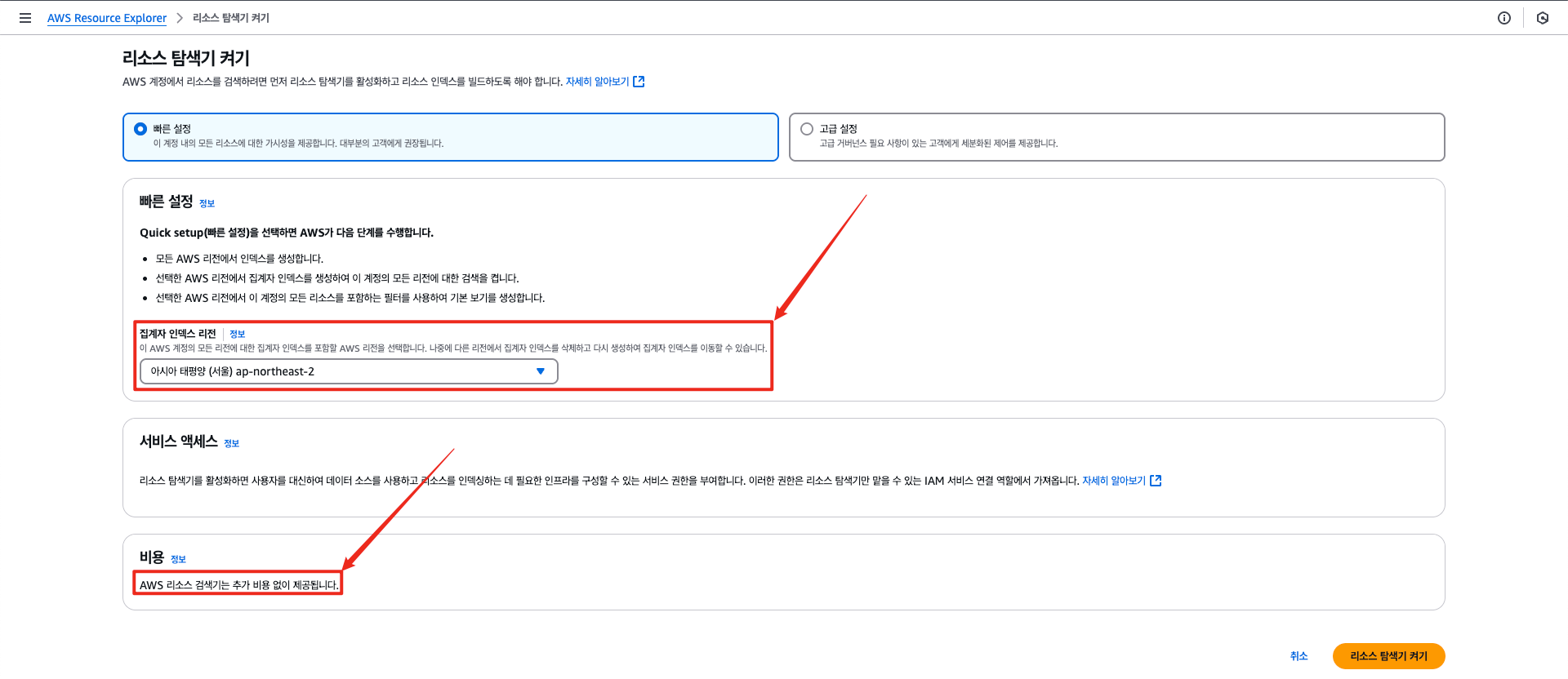
Task: Click the 'Quick setup(빠른 설정)을 선택하면' bold sentence
Action: point(287,233)
